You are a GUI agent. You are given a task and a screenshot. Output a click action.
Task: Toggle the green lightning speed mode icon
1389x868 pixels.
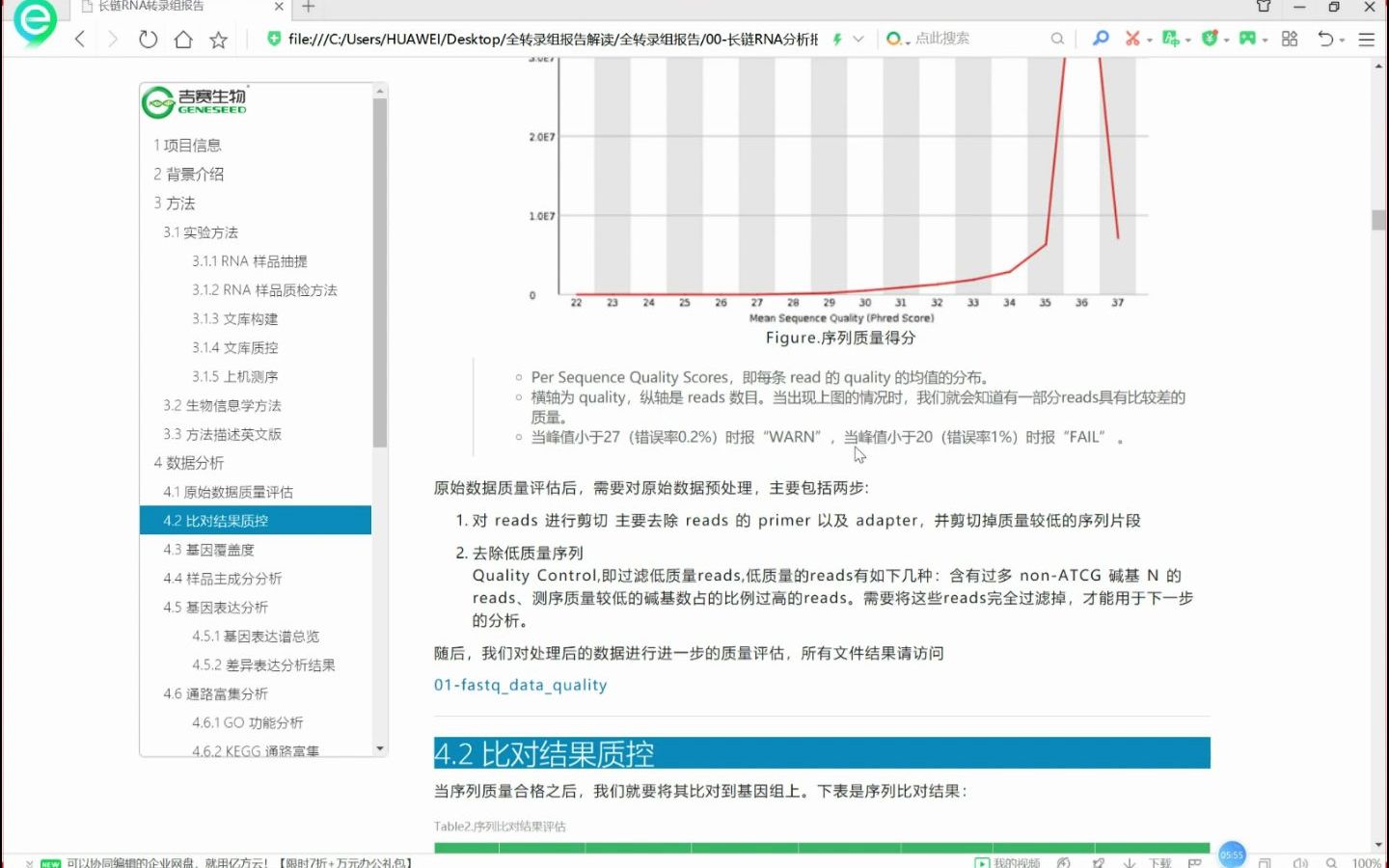[x=837, y=40]
